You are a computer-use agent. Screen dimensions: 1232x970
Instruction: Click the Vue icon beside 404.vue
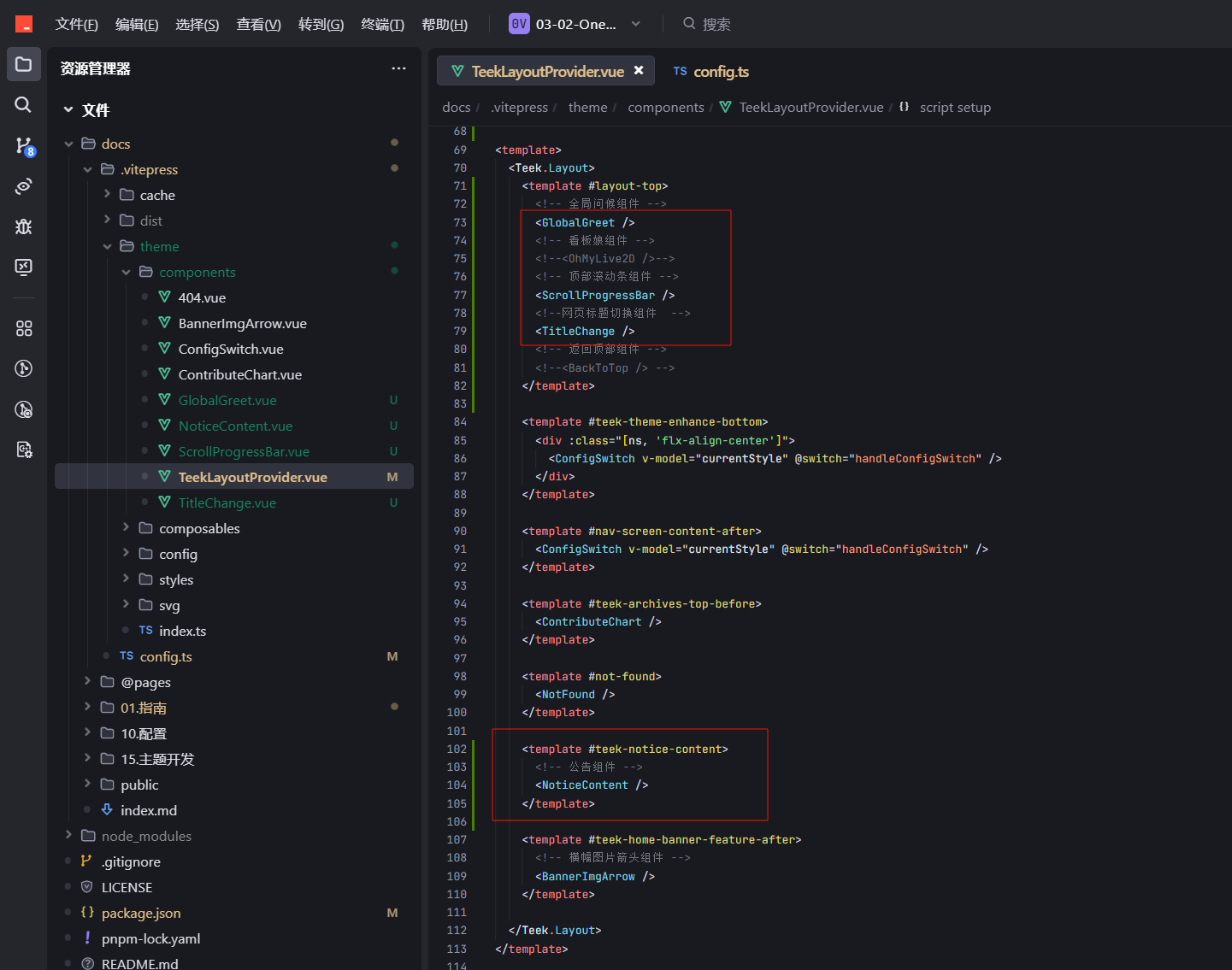point(165,297)
